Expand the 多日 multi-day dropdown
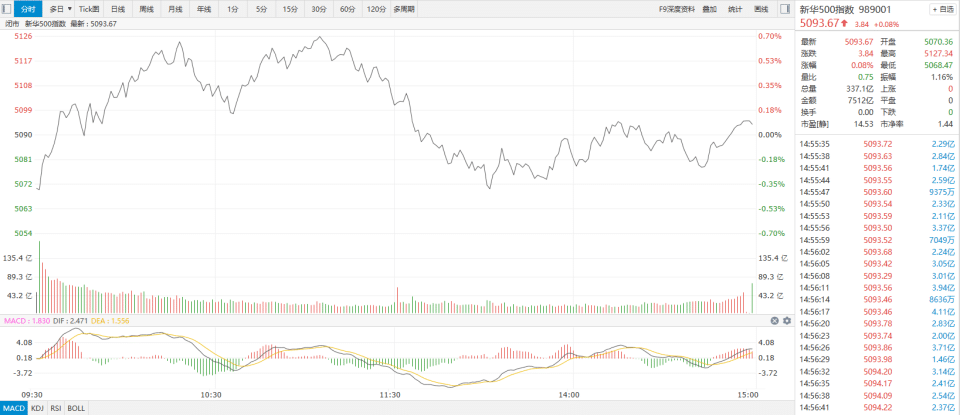The width and height of the screenshot is (960, 415). (x=69, y=9)
